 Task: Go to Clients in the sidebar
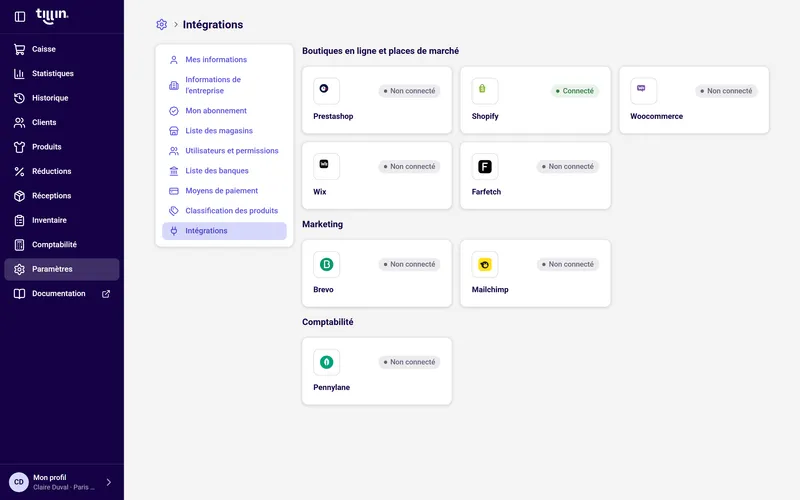62,122
